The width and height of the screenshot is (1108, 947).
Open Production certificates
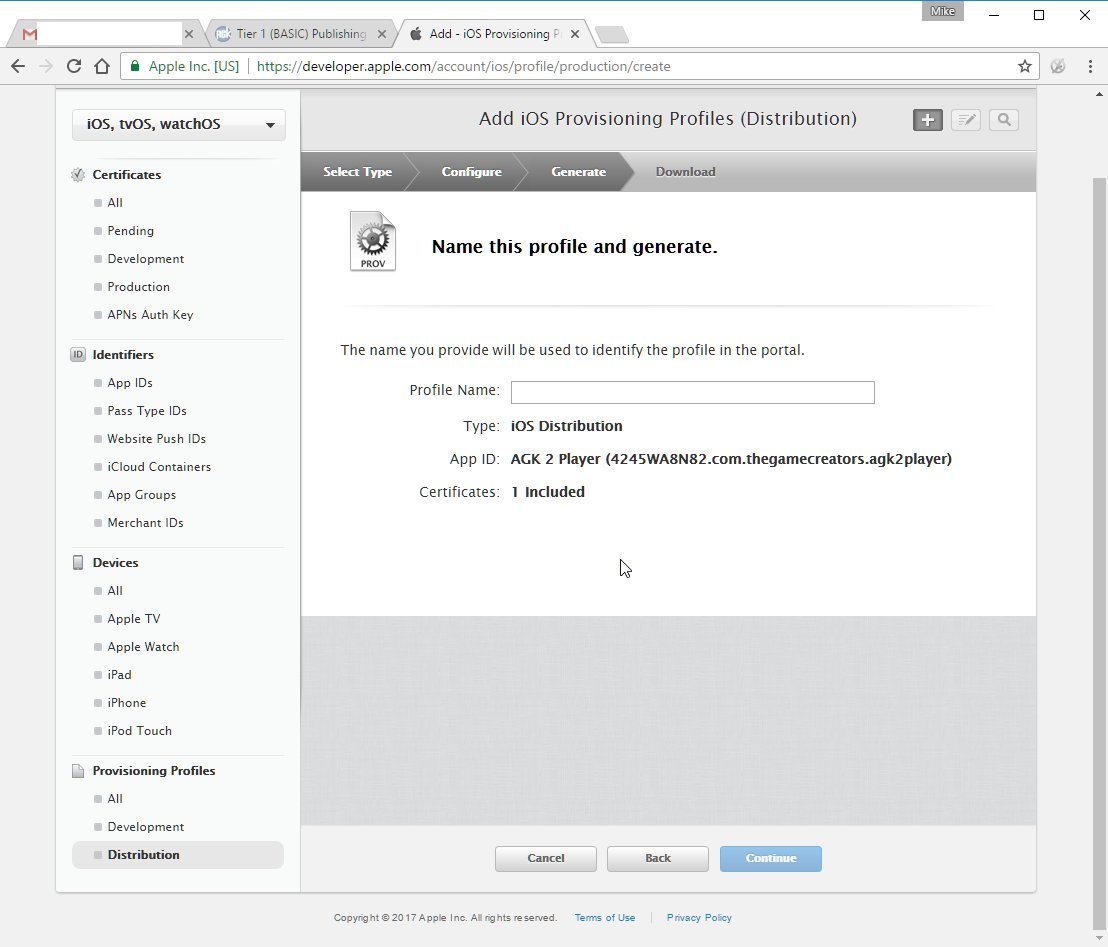tap(138, 287)
